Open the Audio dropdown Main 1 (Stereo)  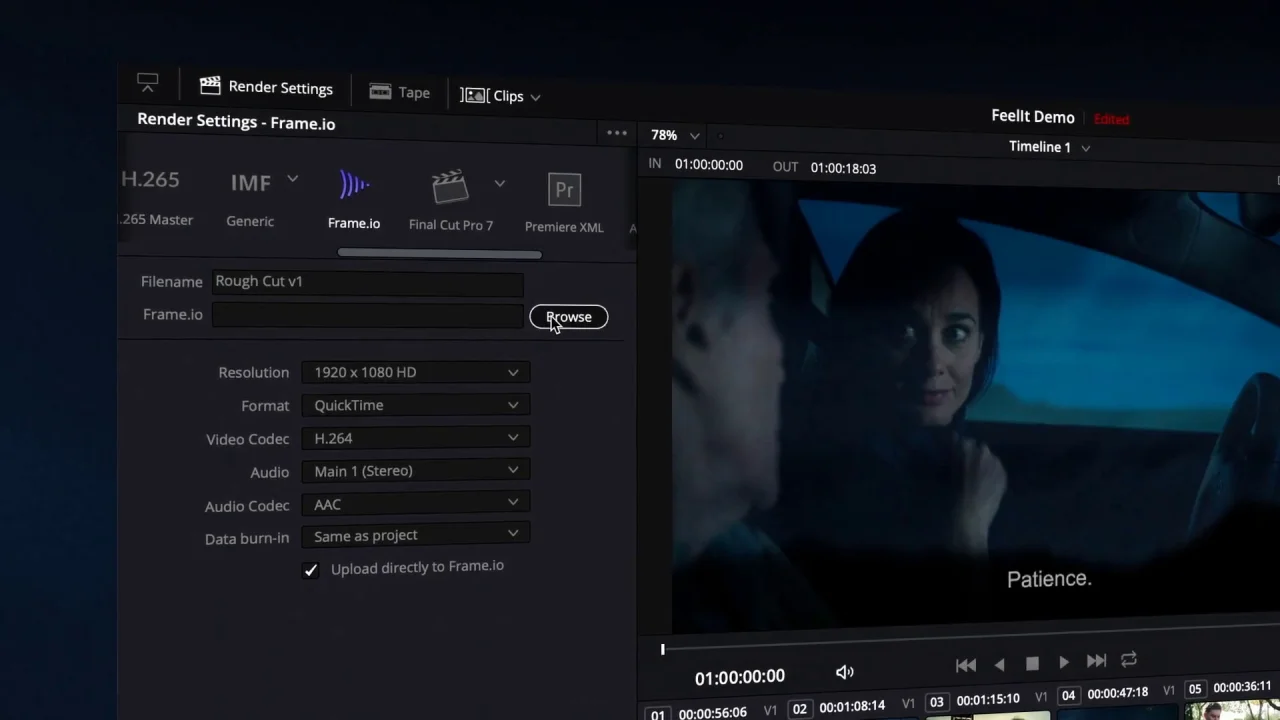pos(415,471)
